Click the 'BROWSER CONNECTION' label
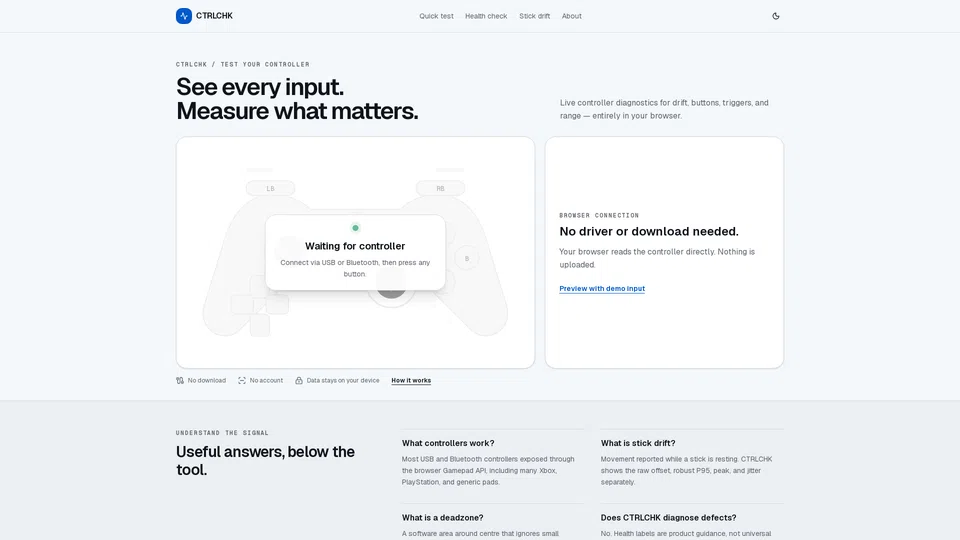 (599, 216)
